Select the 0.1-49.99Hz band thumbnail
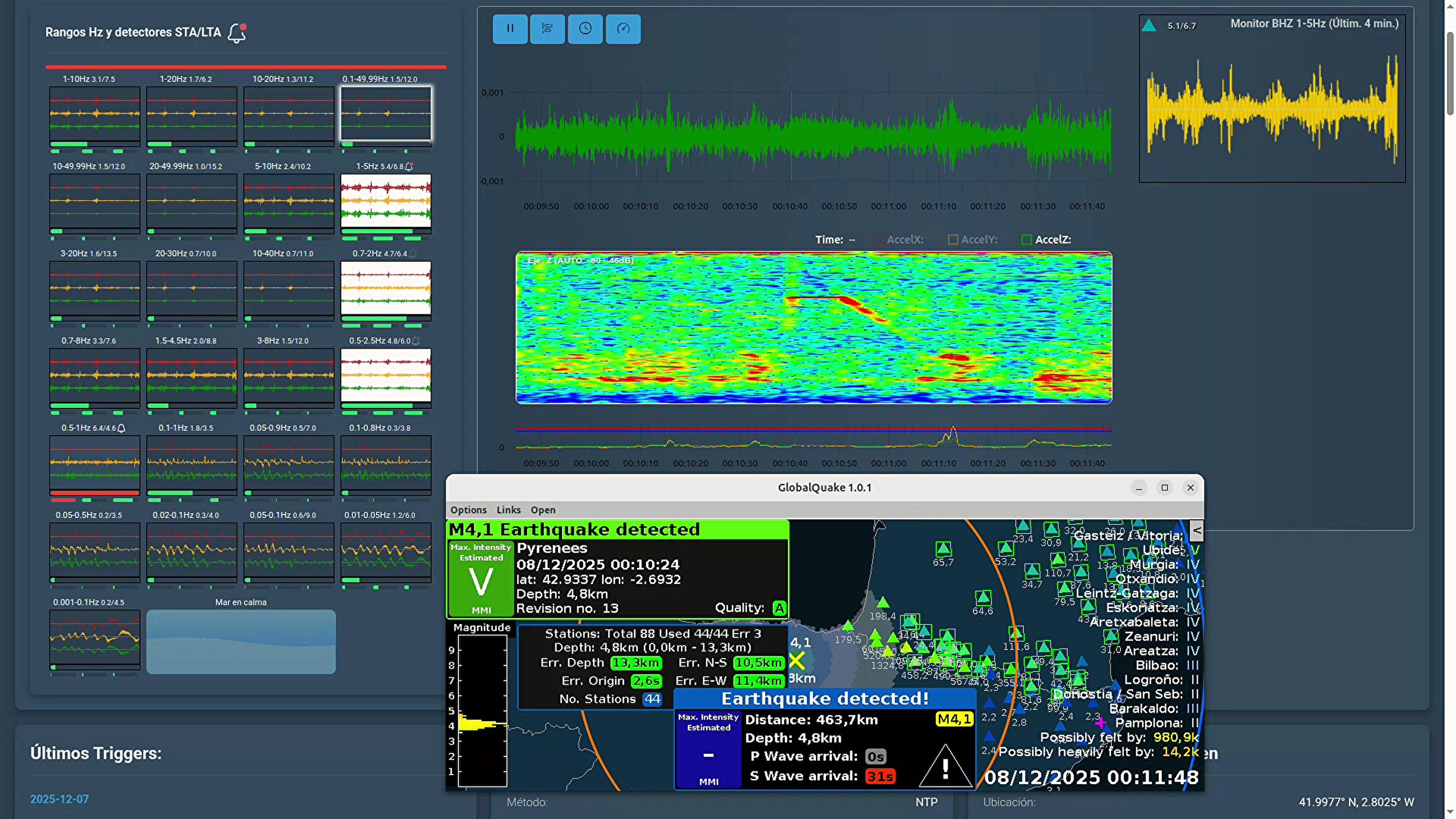The width and height of the screenshot is (1456, 819). click(x=386, y=113)
